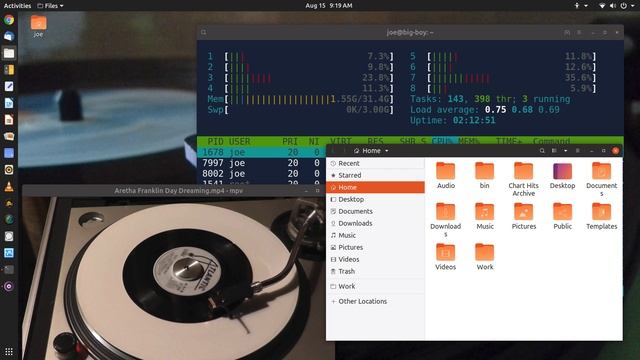
Task: Select Downloads in Files sidebar
Action: (x=375, y=223)
